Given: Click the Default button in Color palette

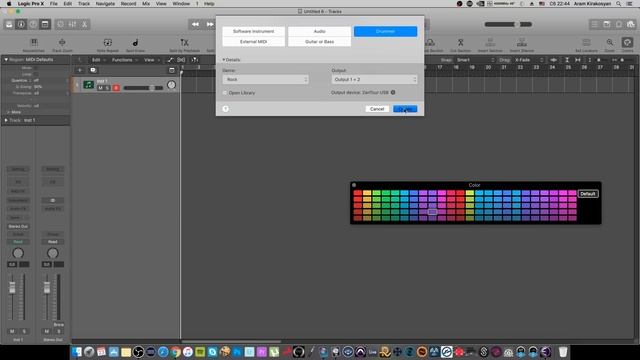Looking at the screenshot, I should pos(588,194).
